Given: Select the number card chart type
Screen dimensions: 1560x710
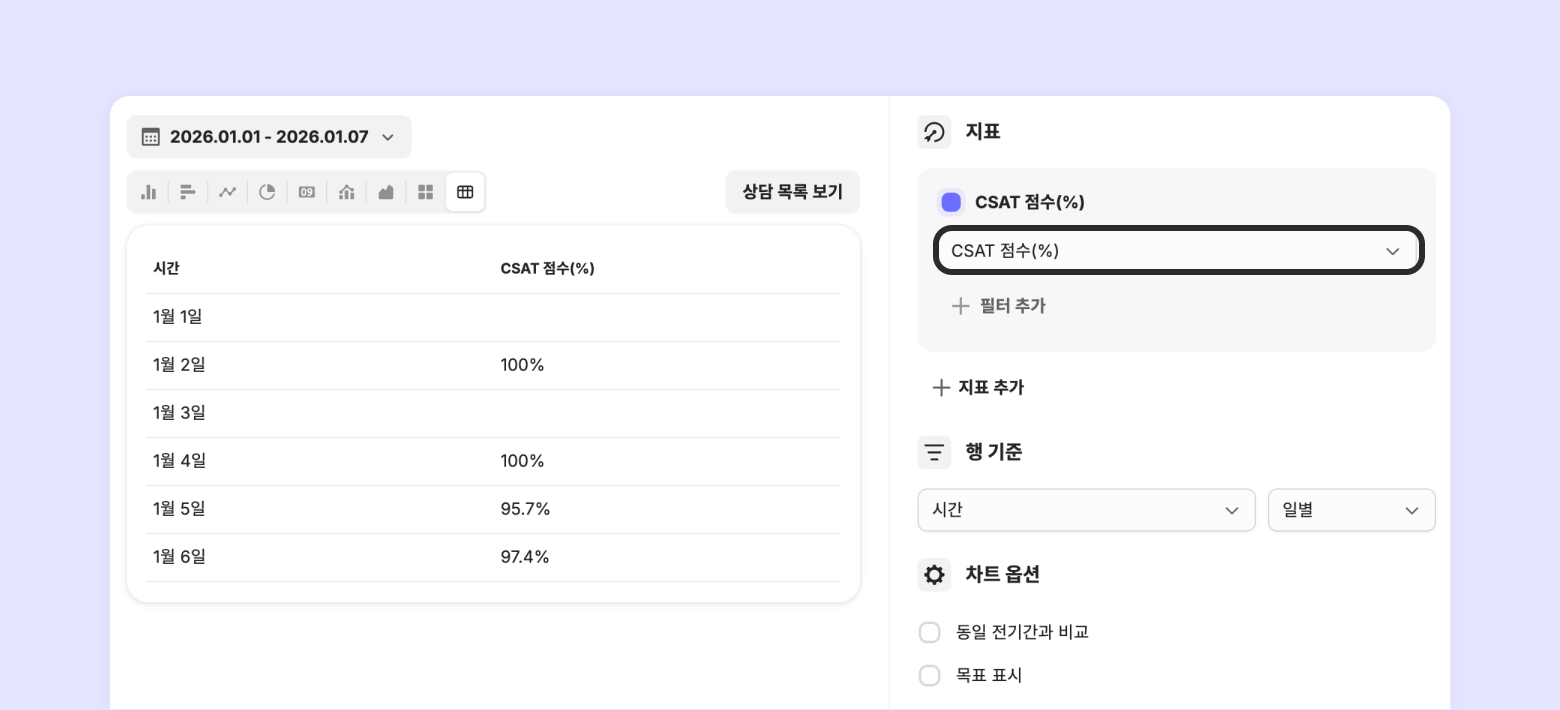Looking at the screenshot, I should pos(307,192).
